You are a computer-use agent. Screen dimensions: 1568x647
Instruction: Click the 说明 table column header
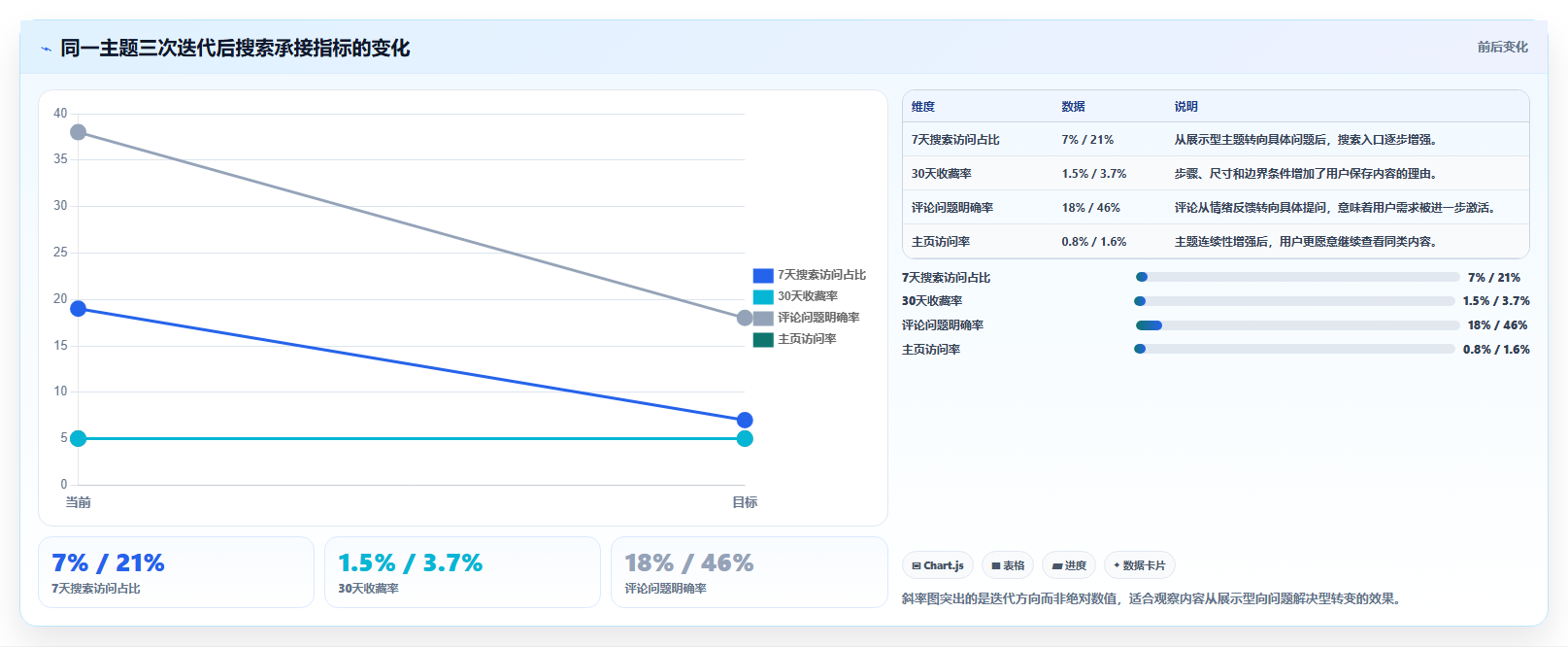tap(1186, 107)
